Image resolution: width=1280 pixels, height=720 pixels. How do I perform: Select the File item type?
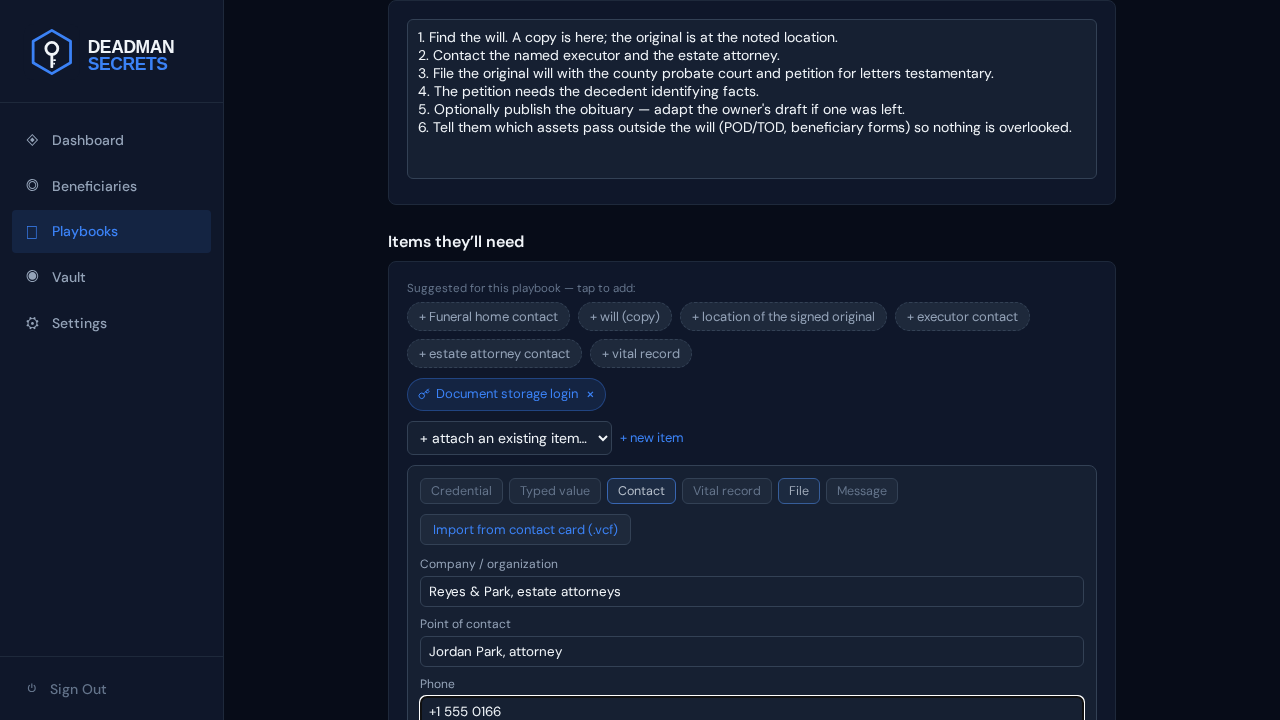click(x=799, y=491)
